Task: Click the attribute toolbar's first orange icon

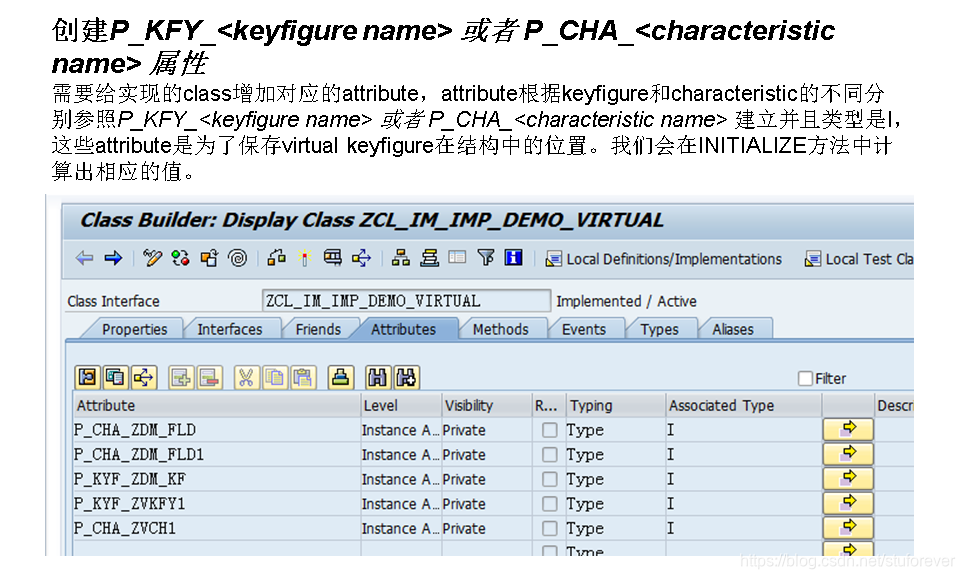Action: (x=87, y=377)
